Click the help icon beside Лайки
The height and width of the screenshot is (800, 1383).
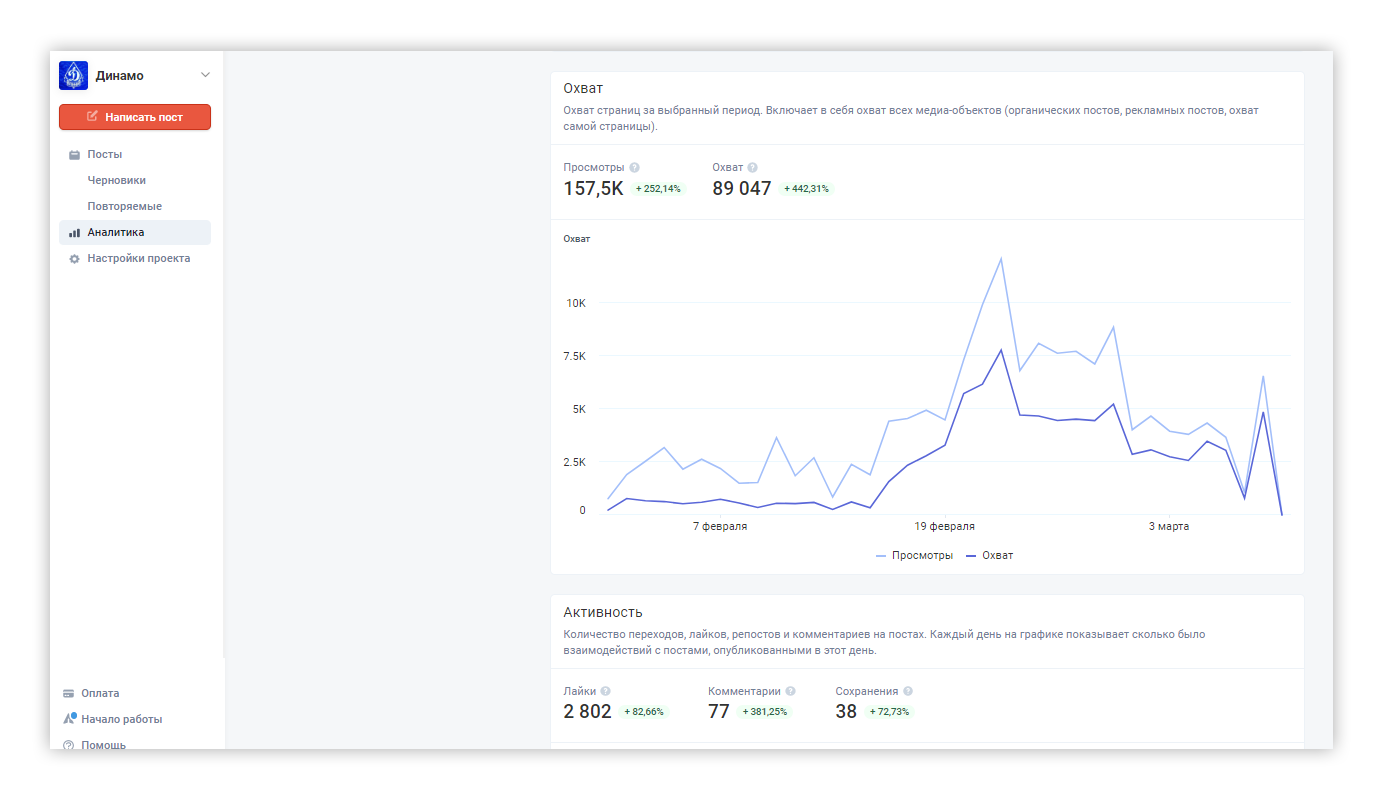point(606,691)
